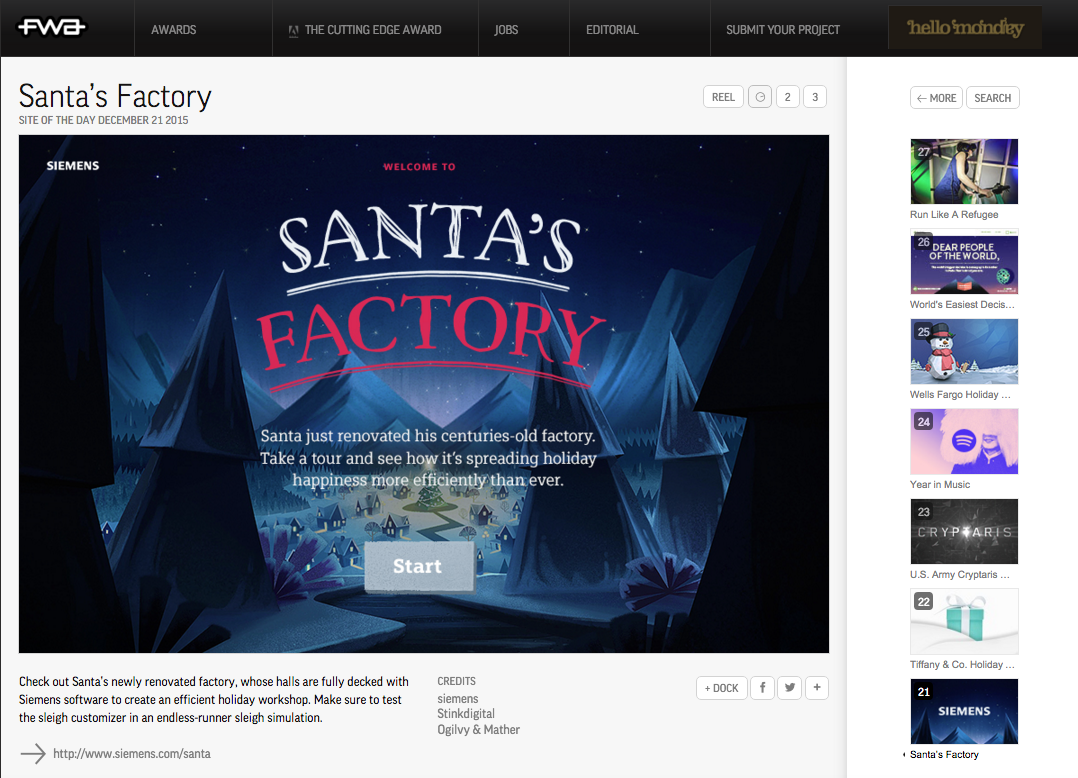
Task: Share on Facebook icon
Action: pos(762,688)
